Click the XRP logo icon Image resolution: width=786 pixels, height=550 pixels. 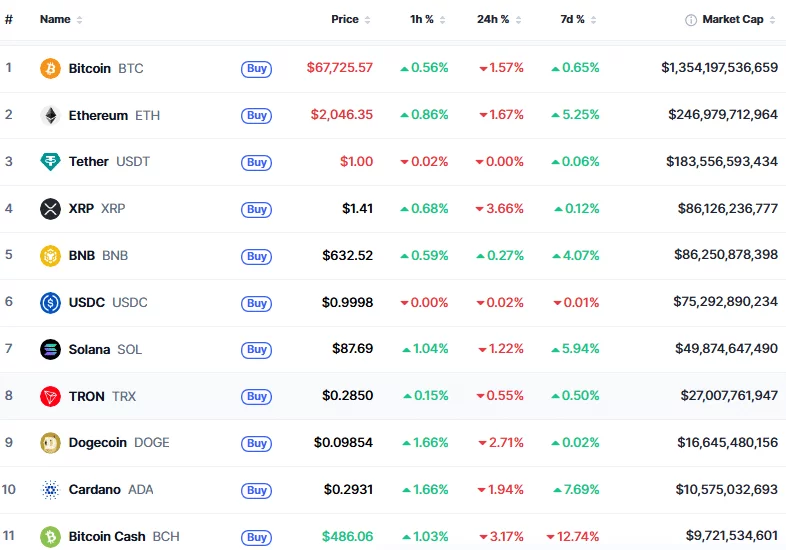click(50, 209)
